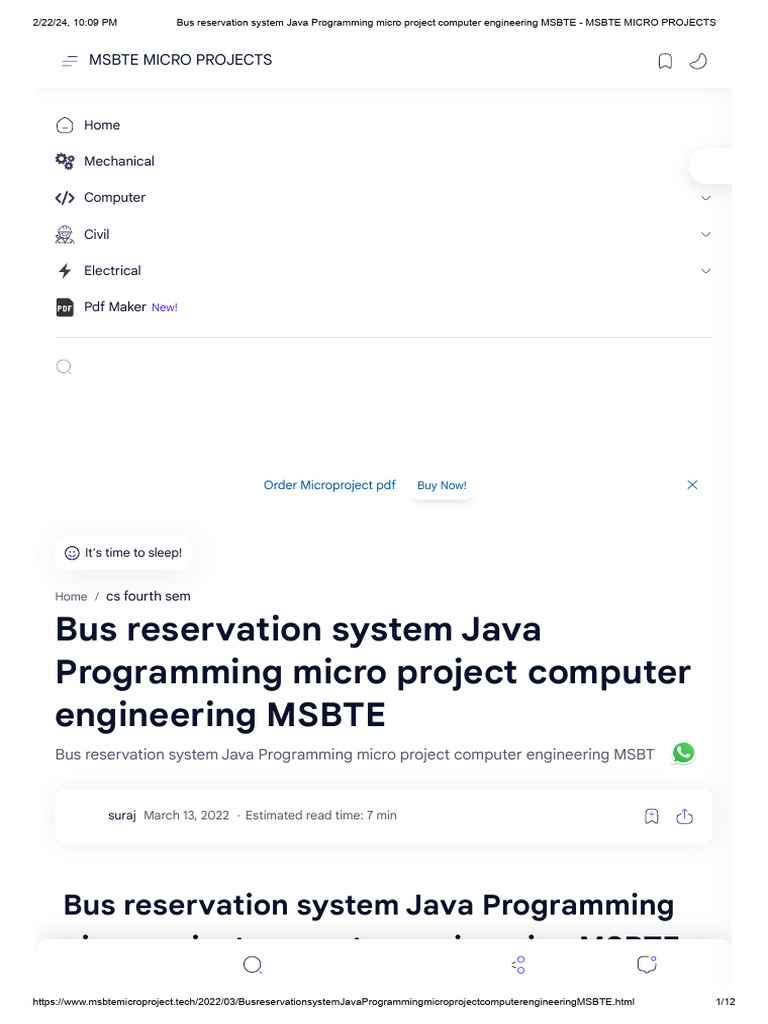Click the Buy Now! button

(441, 485)
